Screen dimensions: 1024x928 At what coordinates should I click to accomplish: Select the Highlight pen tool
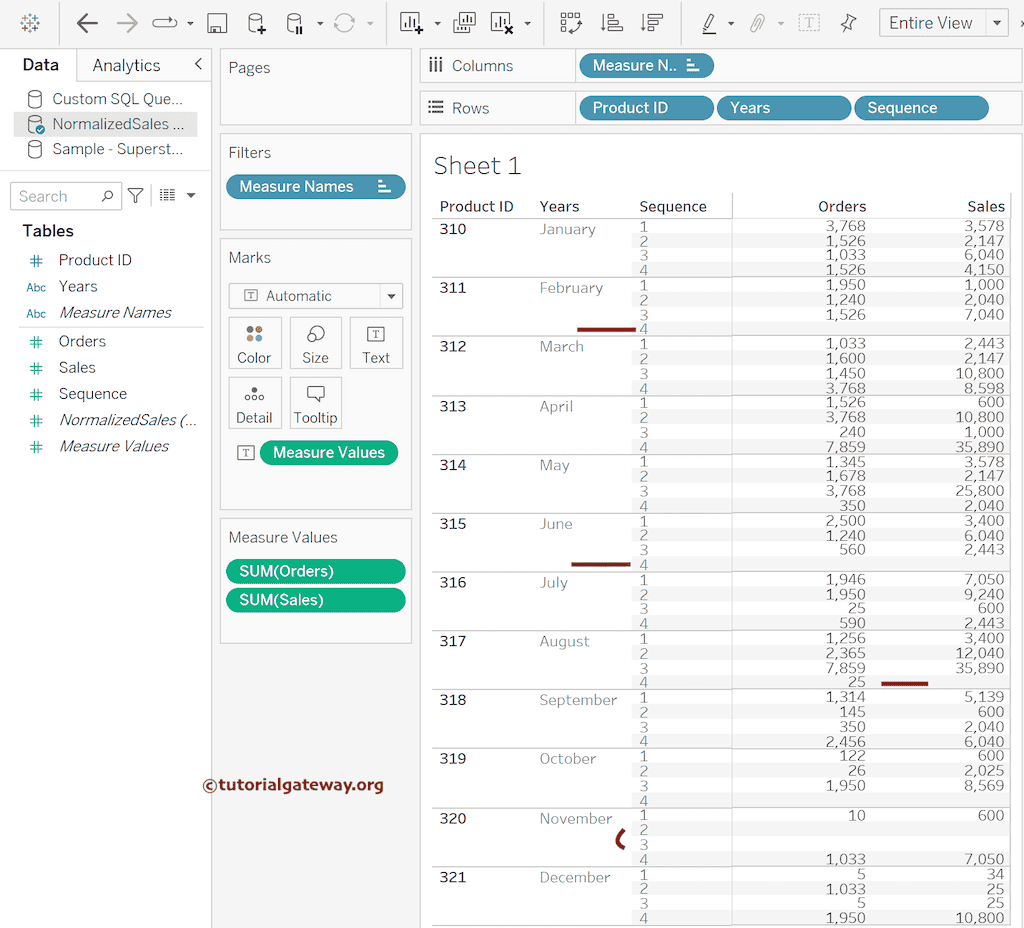click(x=709, y=23)
